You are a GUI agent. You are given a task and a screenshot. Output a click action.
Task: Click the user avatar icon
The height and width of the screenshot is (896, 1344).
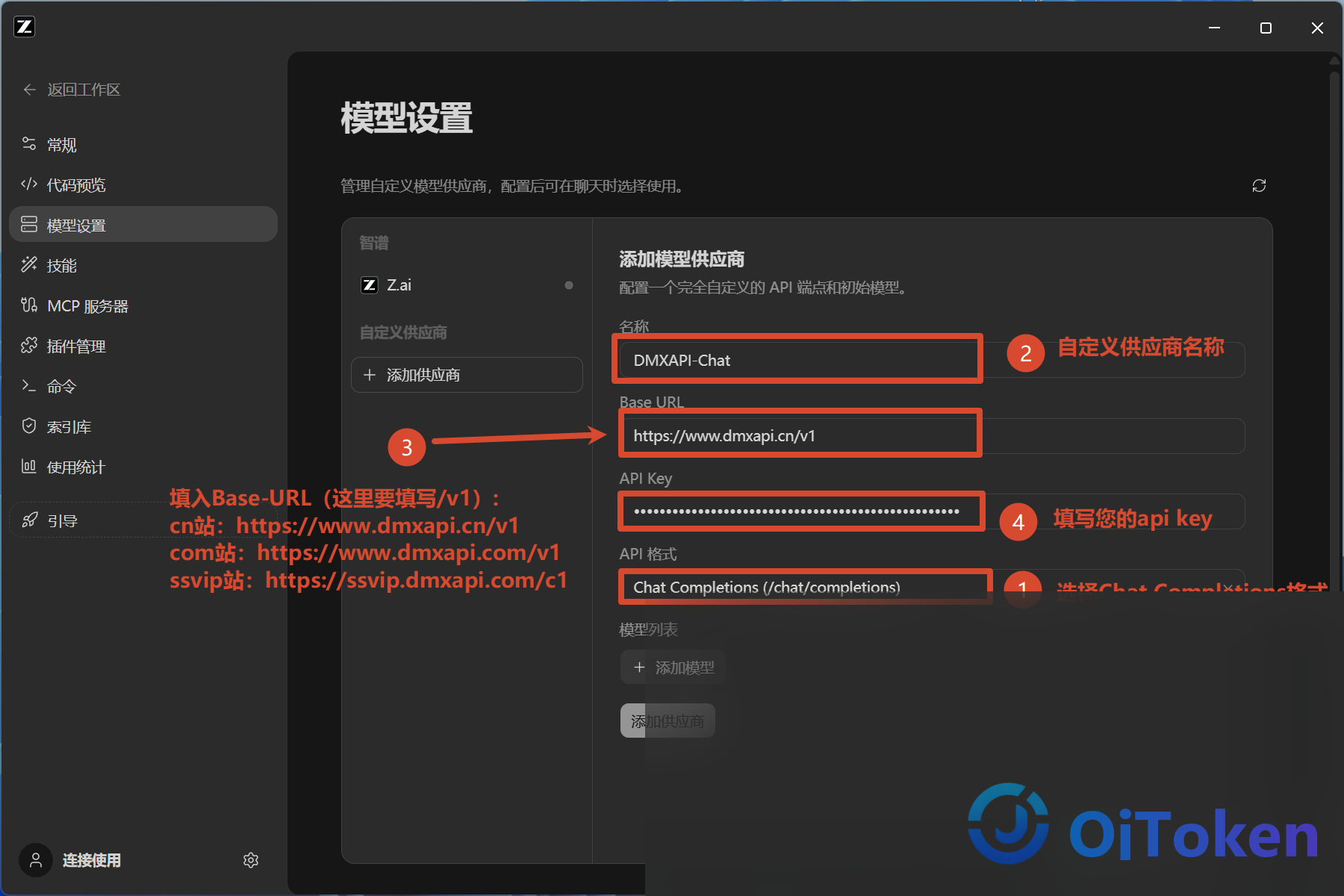pos(36,860)
